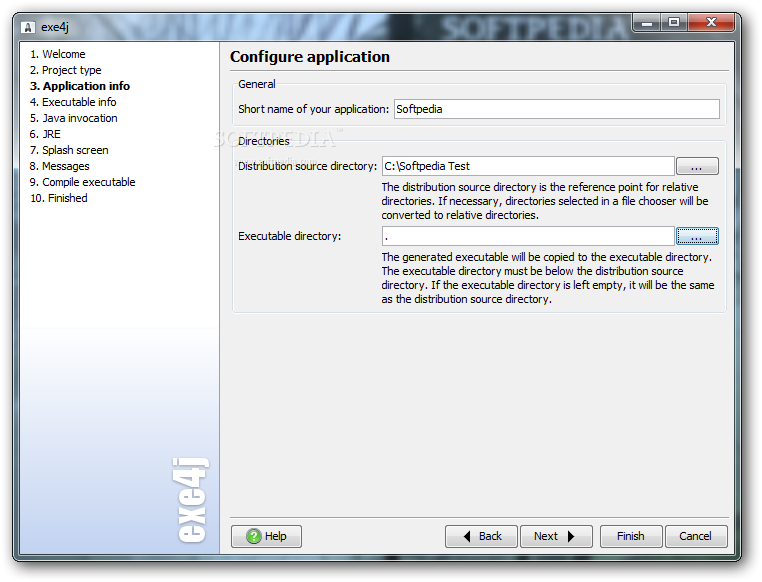Click the Configure application heading

coord(310,57)
